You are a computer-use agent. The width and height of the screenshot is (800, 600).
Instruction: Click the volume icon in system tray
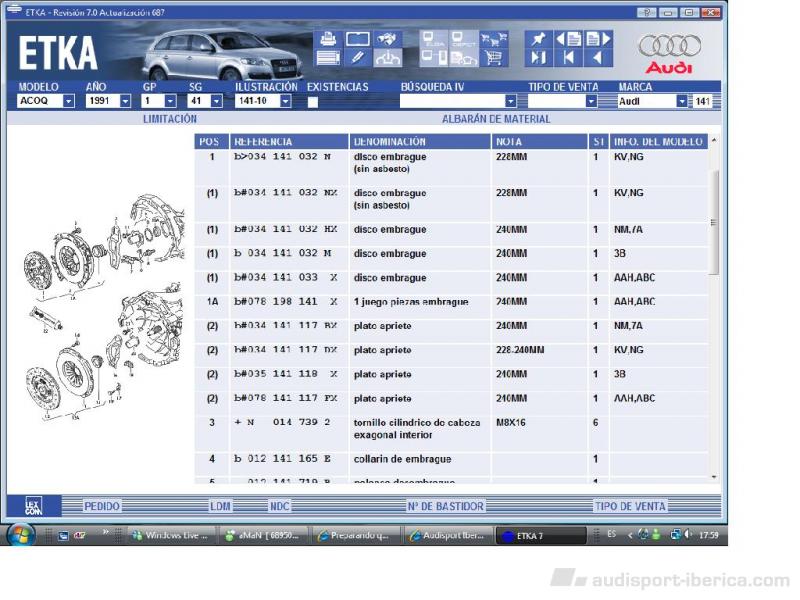688,534
